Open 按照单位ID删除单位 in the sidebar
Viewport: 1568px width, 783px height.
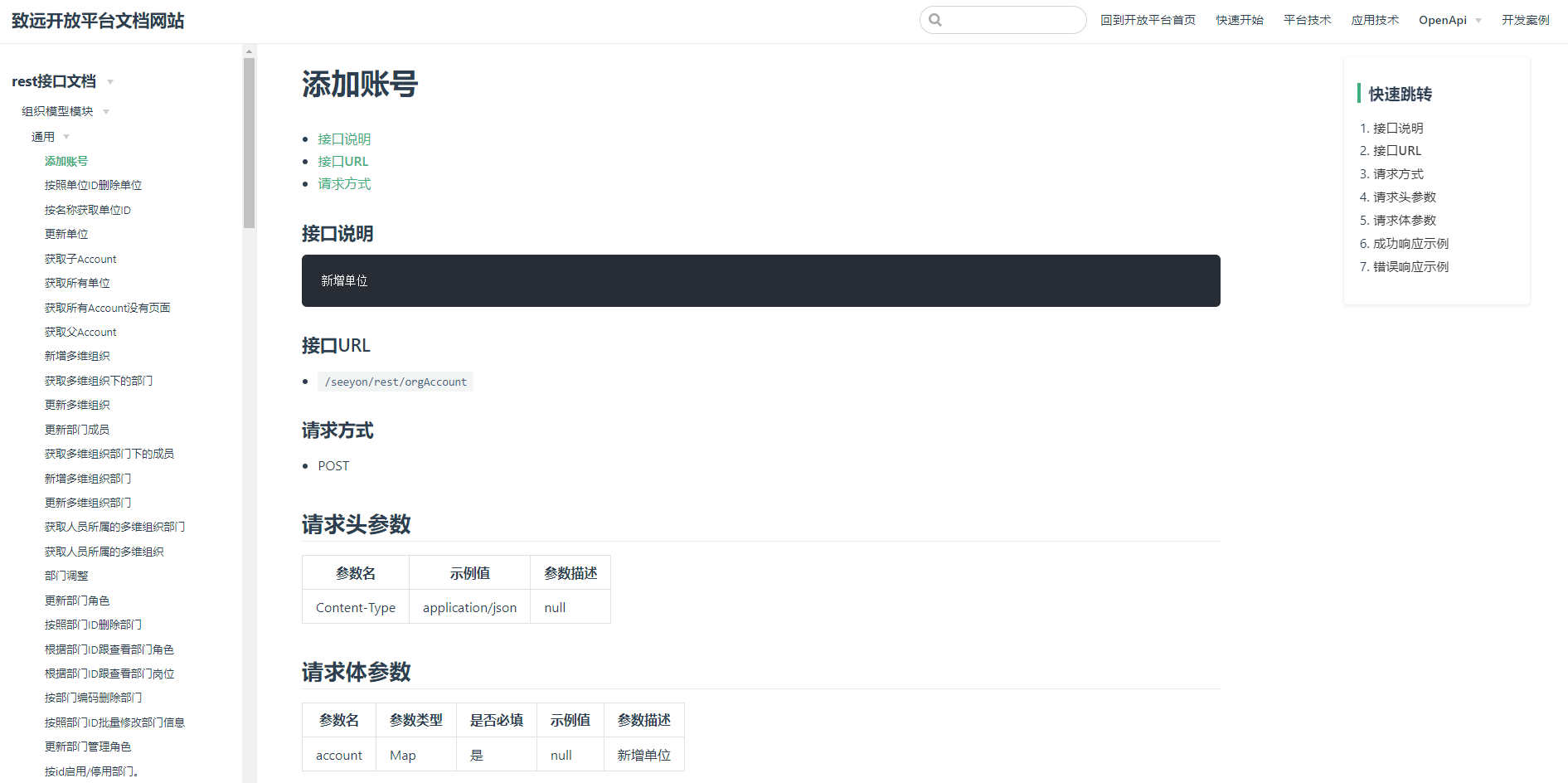pos(93,186)
